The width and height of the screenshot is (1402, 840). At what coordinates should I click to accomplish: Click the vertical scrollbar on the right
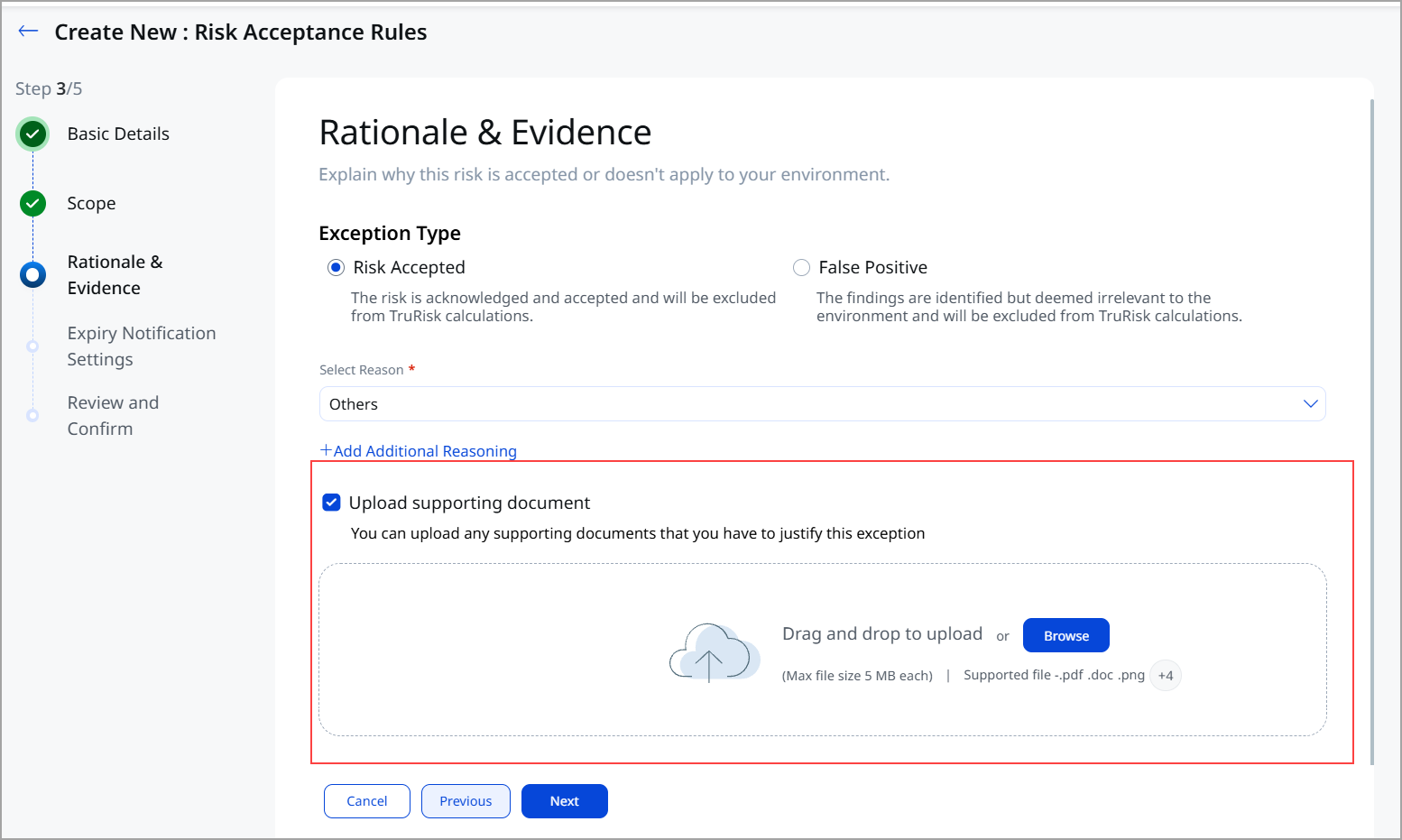coord(1372,431)
